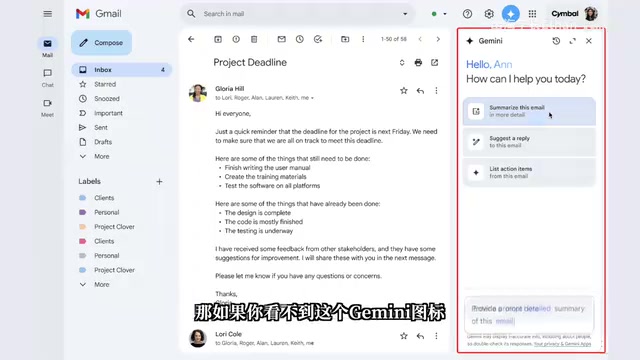
Task: Click the Mail icon in side rail
Action: (x=47, y=44)
